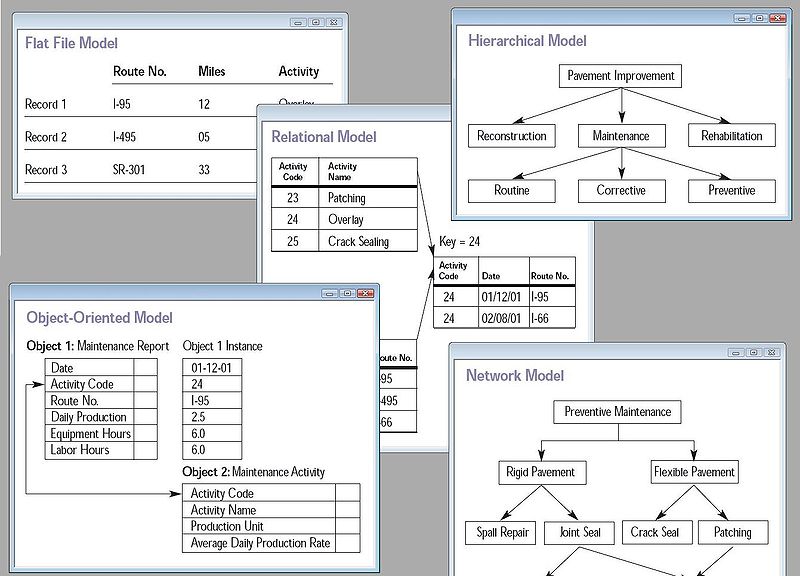
Task: Click the 'Network Model' title
Action: tap(515, 376)
